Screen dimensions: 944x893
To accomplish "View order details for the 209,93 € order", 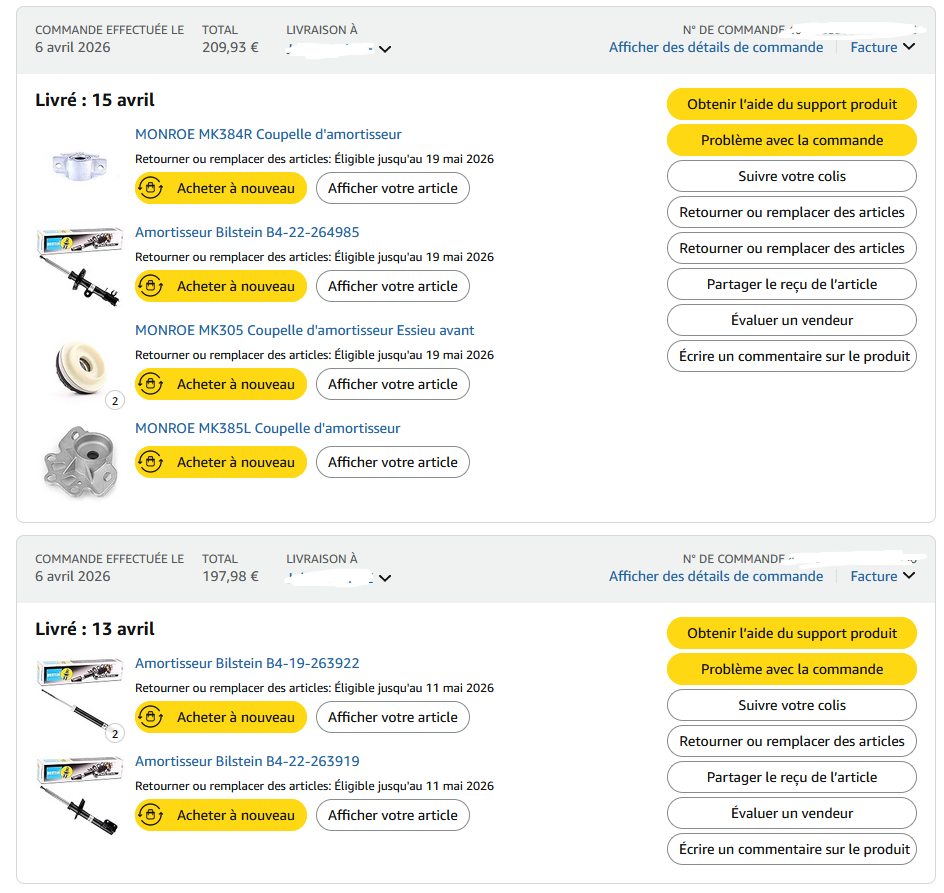I will point(716,47).
